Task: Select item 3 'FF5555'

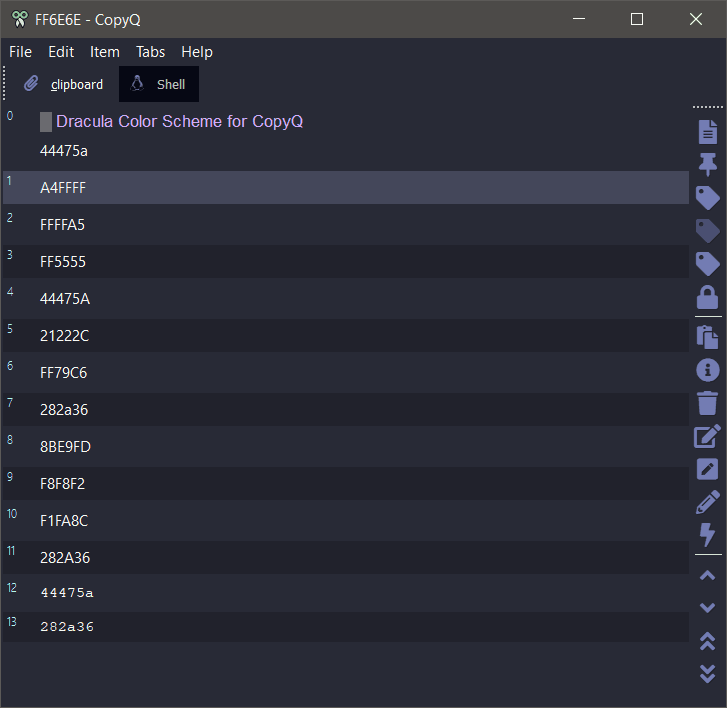Action: click(x=346, y=262)
